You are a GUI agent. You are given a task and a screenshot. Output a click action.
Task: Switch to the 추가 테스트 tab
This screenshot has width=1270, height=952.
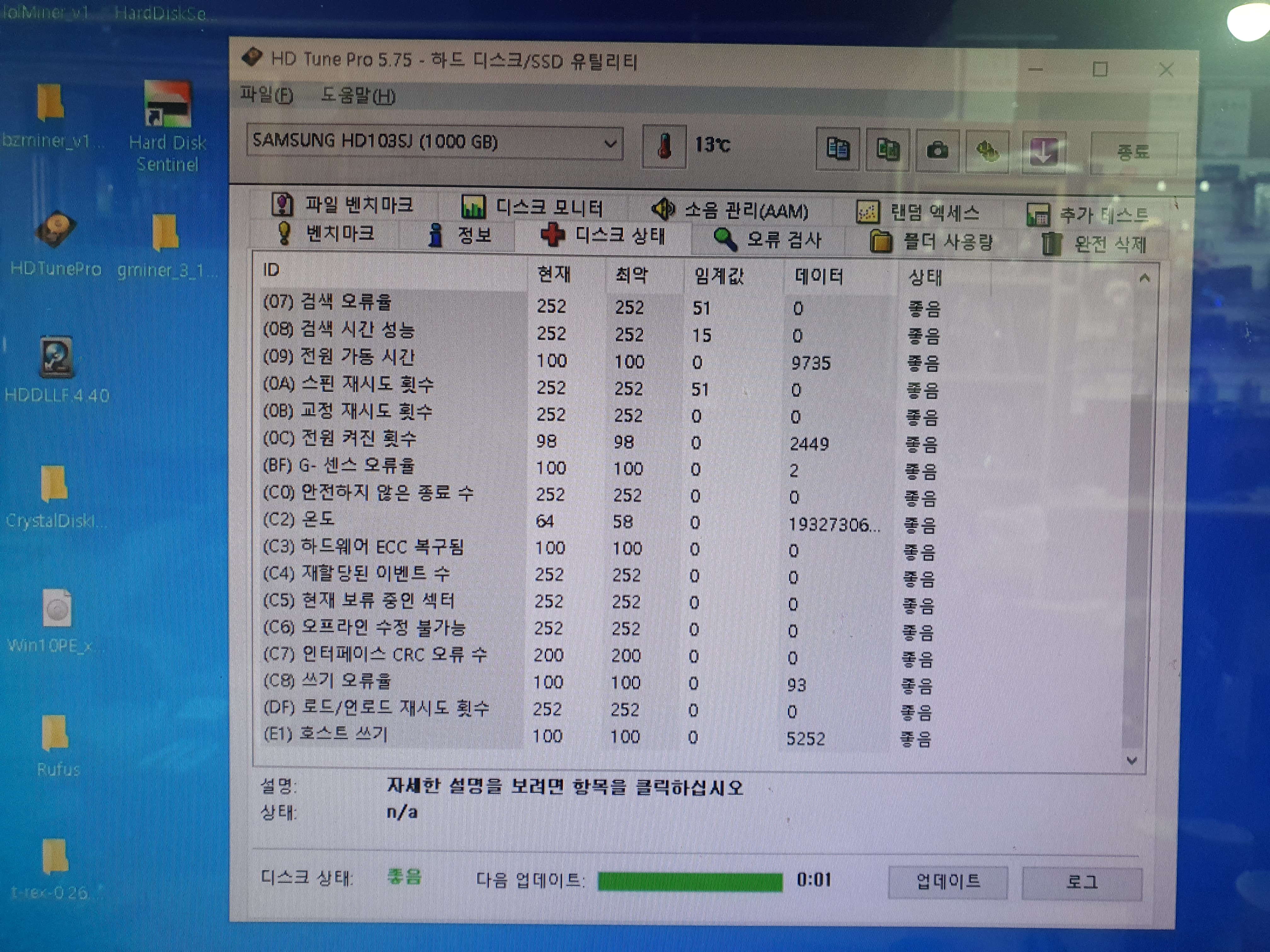pos(1087,215)
